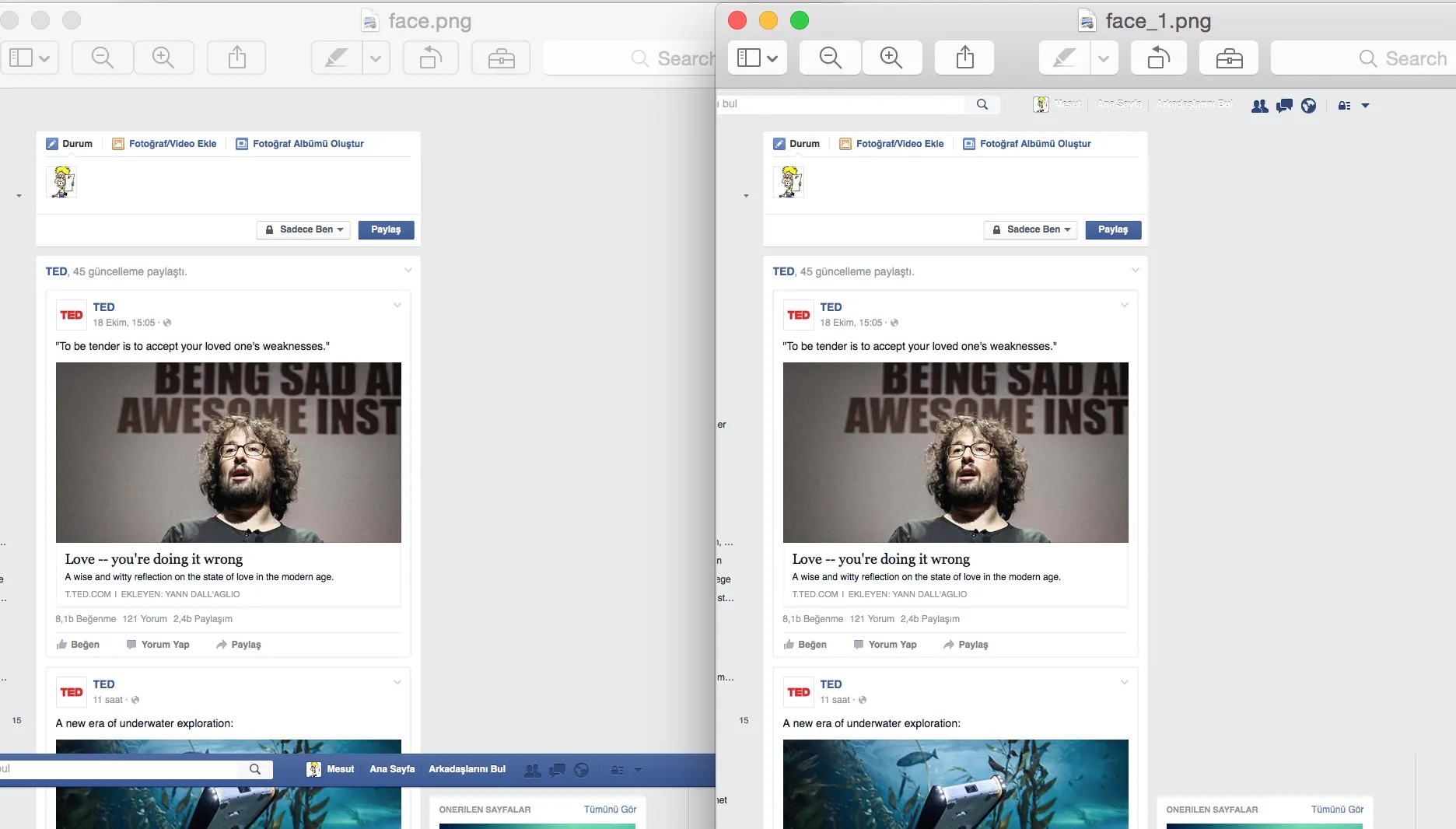Open sidebar view menu in face_1.png window
The width and height of the screenshot is (1456, 829).
click(758, 58)
